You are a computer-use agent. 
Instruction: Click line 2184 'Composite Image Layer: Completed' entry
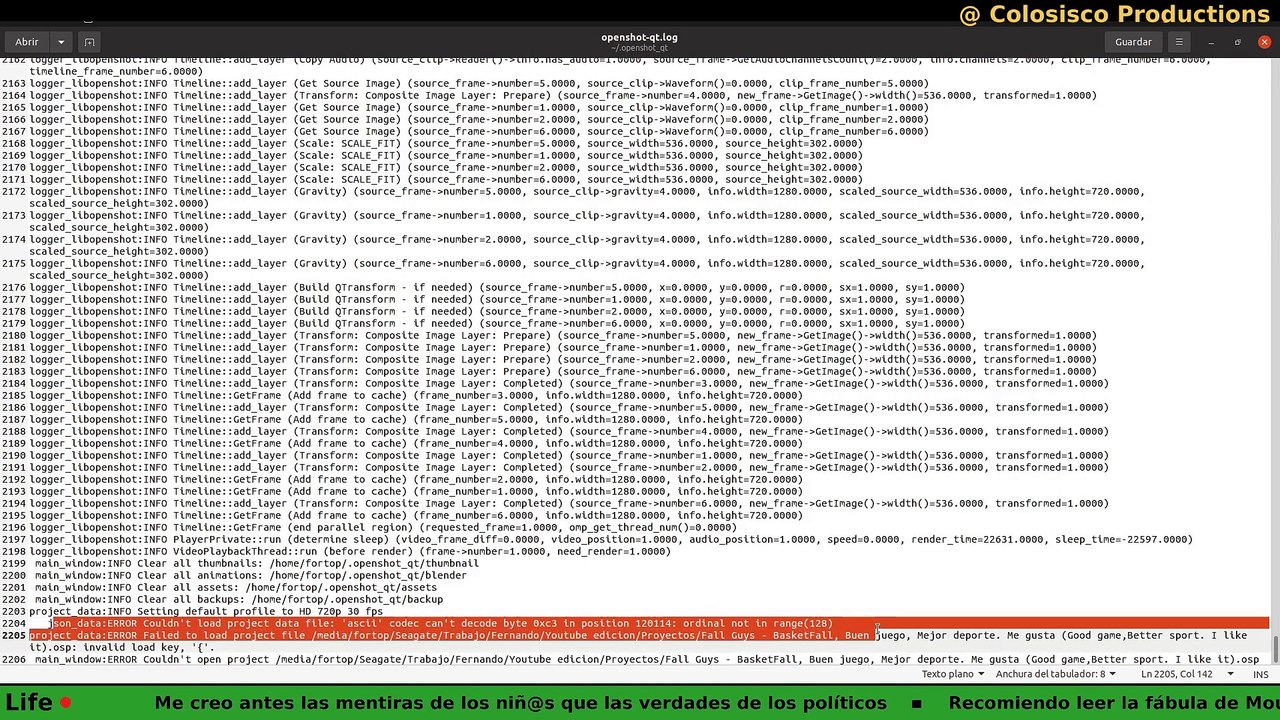[569, 383]
